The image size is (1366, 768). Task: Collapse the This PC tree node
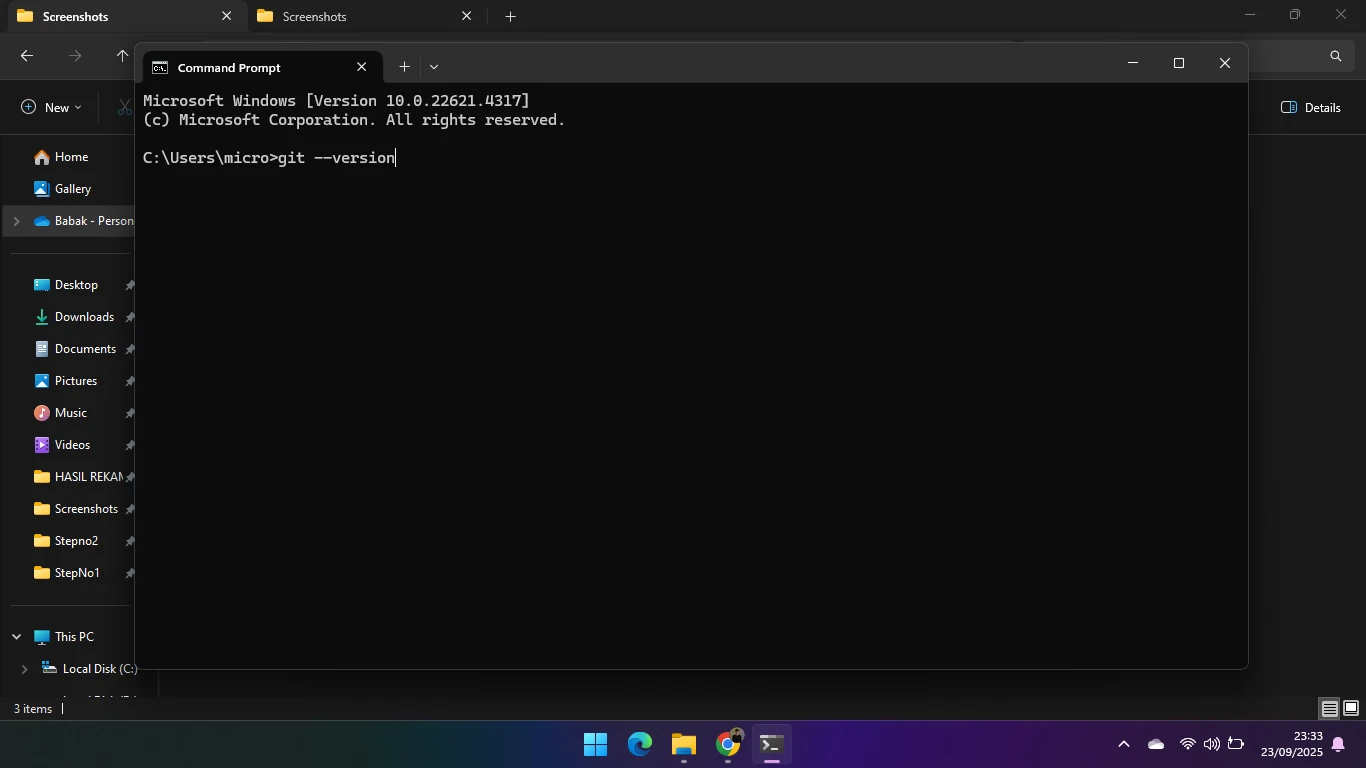(x=16, y=637)
